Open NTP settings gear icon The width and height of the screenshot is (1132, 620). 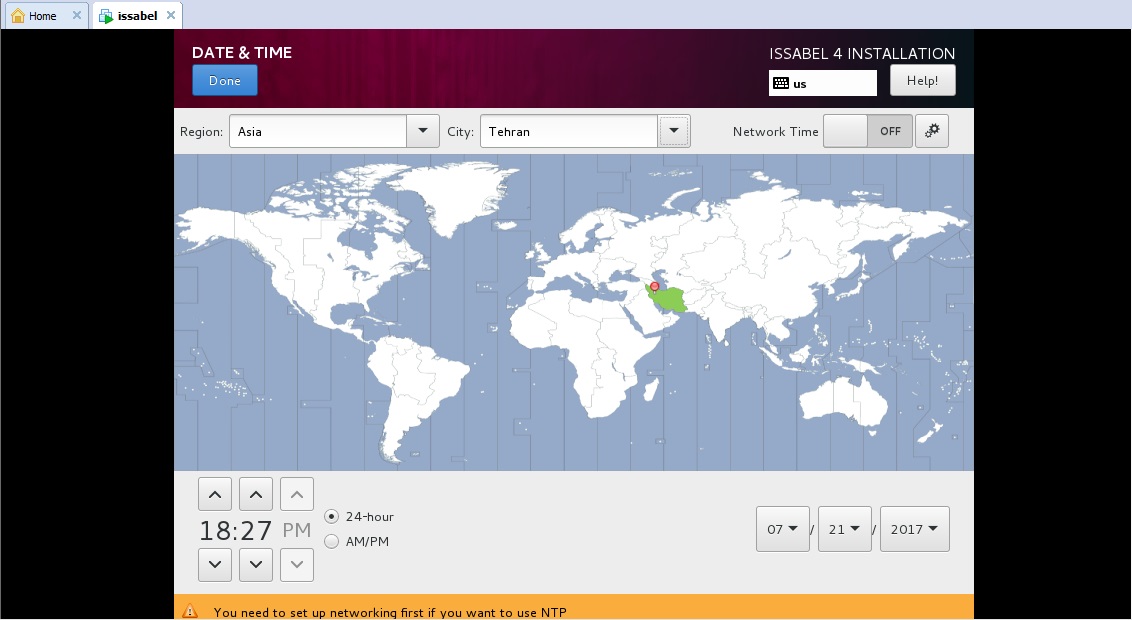932,131
